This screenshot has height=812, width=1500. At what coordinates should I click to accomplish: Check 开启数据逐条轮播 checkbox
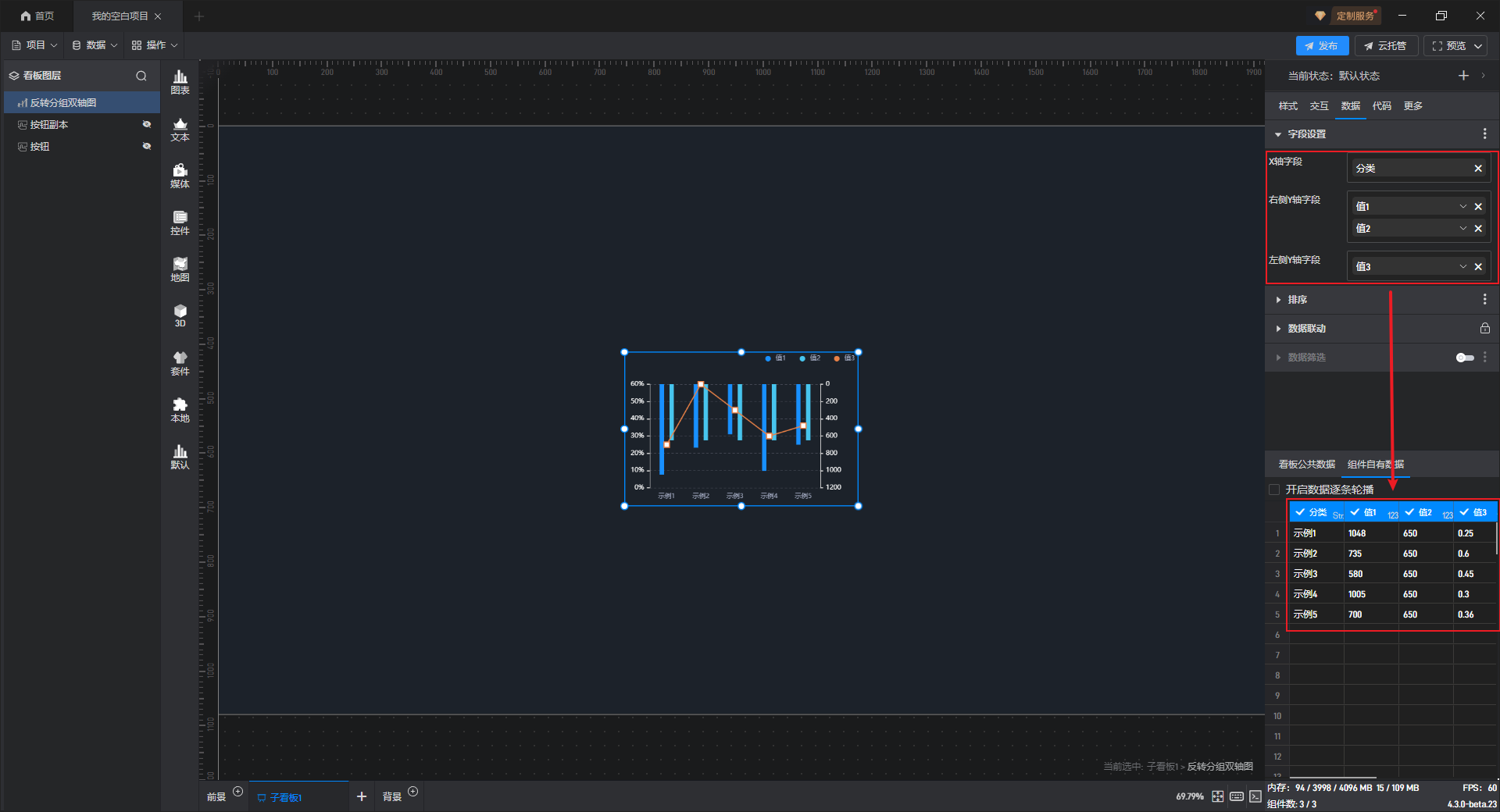coord(1274,490)
